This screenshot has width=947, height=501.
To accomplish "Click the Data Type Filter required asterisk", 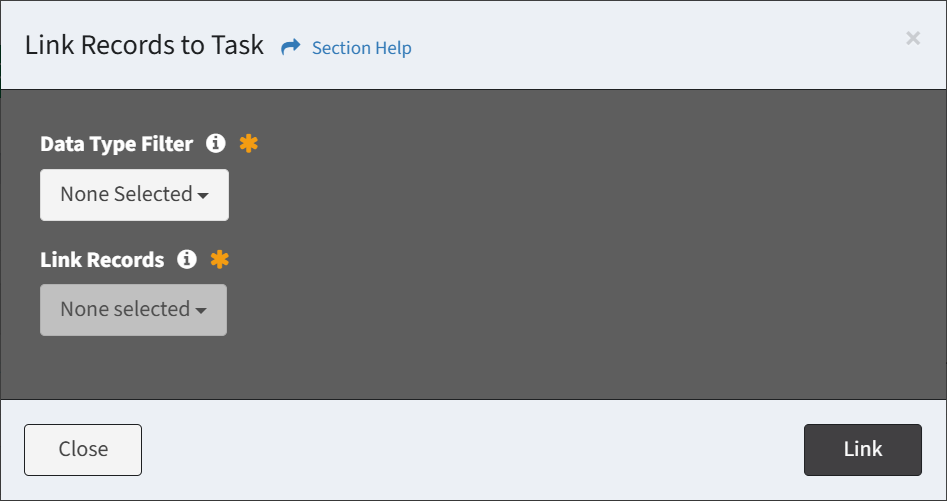I will coord(248,144).
